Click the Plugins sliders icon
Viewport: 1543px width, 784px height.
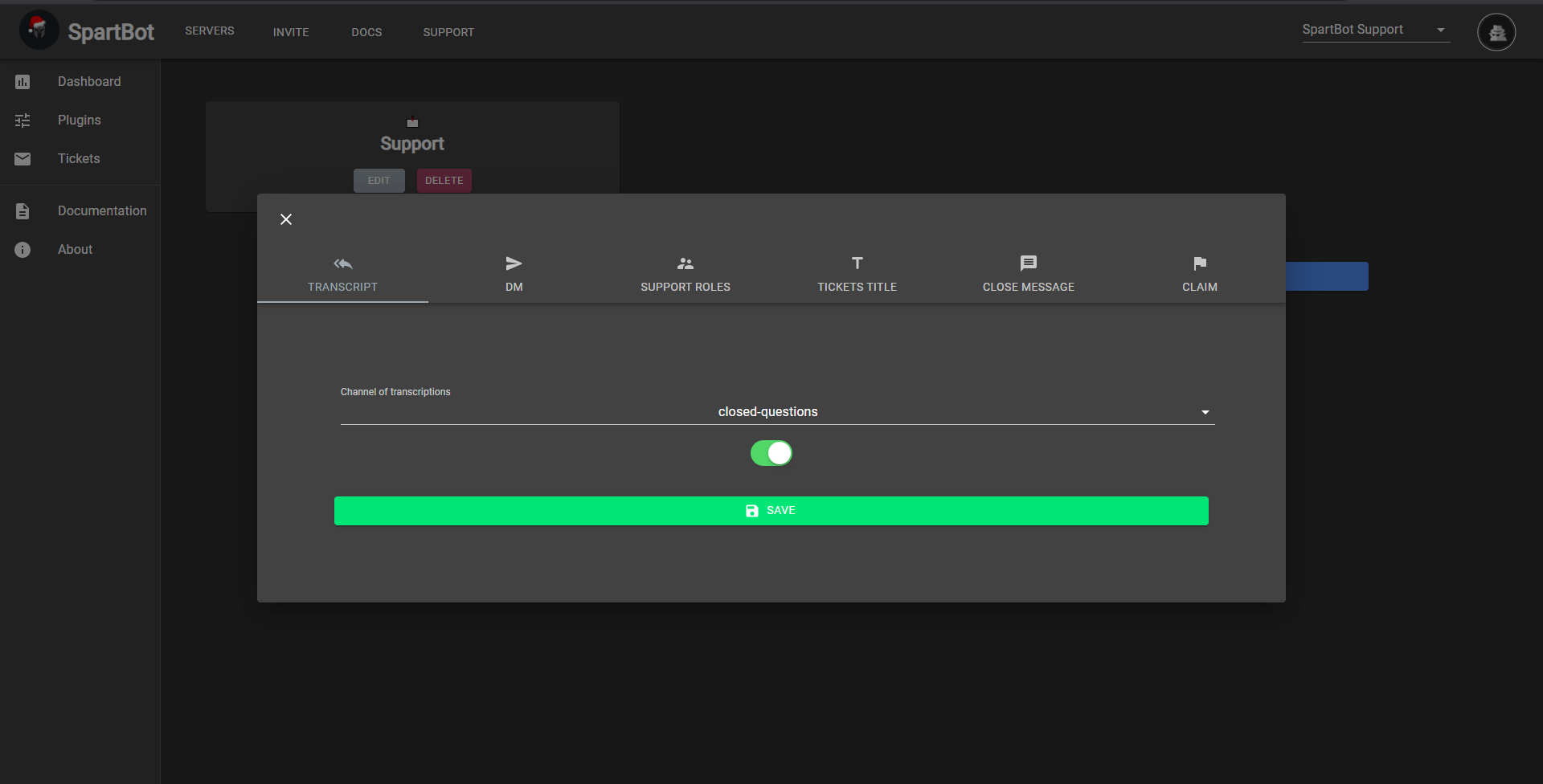pyautogui.click(x=23, y=120)
